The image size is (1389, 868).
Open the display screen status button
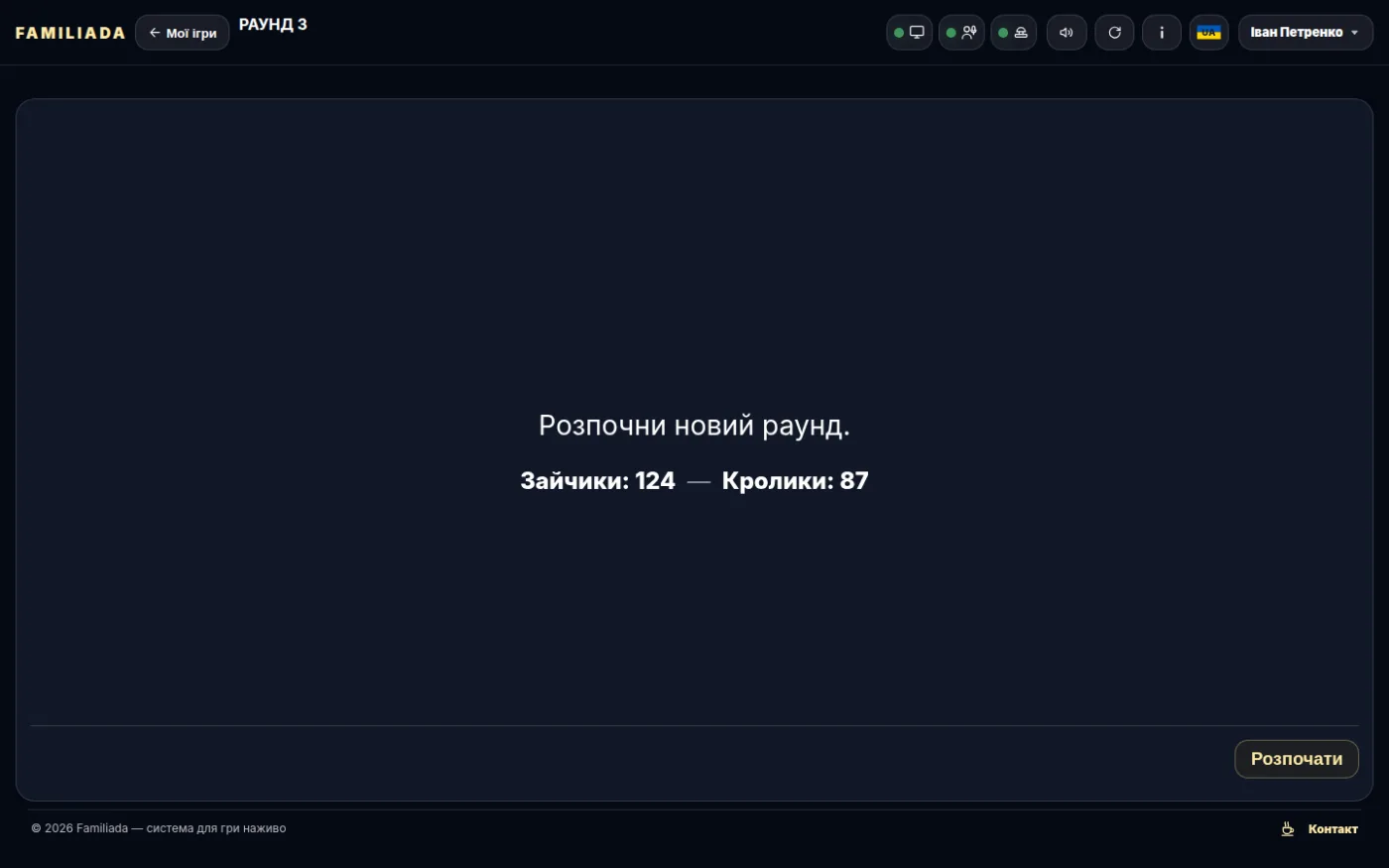point(909,33)
